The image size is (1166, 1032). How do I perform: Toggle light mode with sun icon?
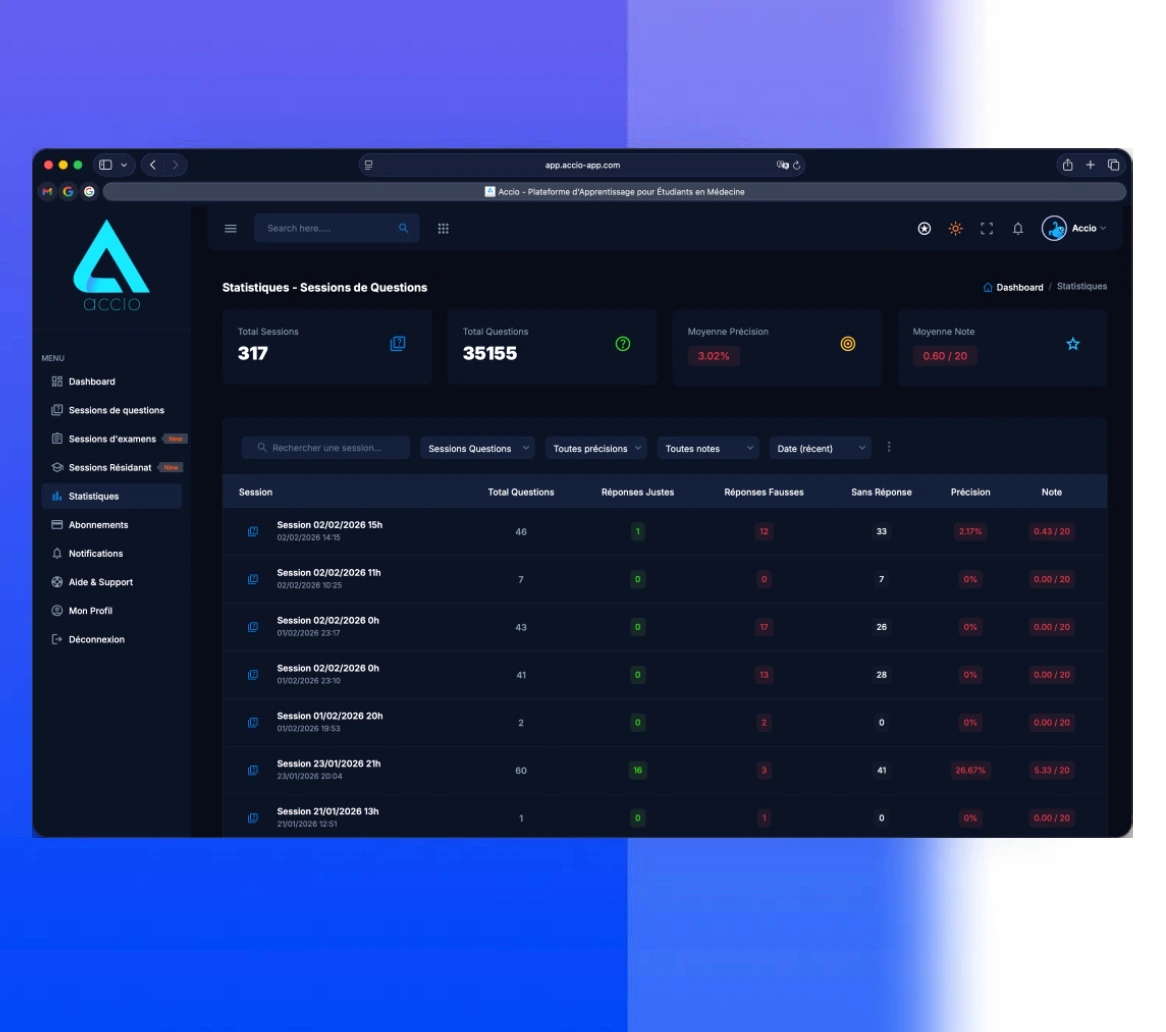[x=955, y=229]
